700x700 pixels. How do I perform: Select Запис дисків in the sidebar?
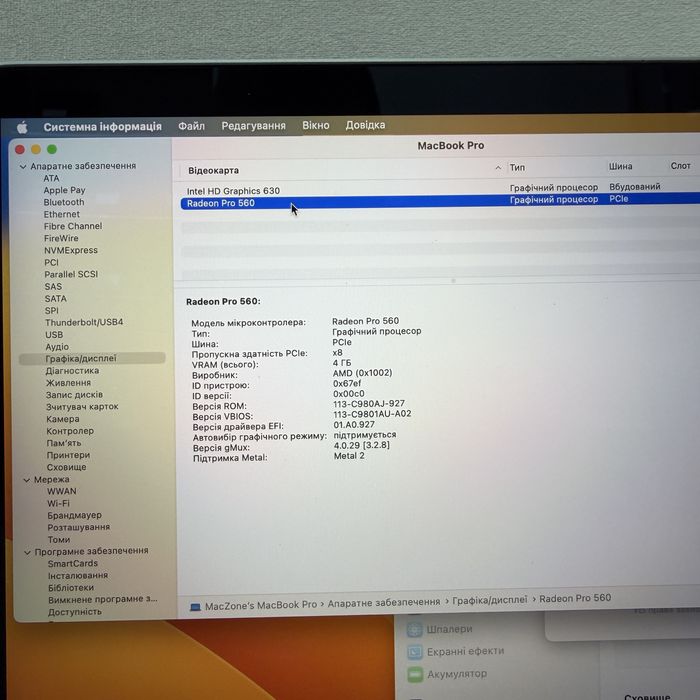coord(74,395)
